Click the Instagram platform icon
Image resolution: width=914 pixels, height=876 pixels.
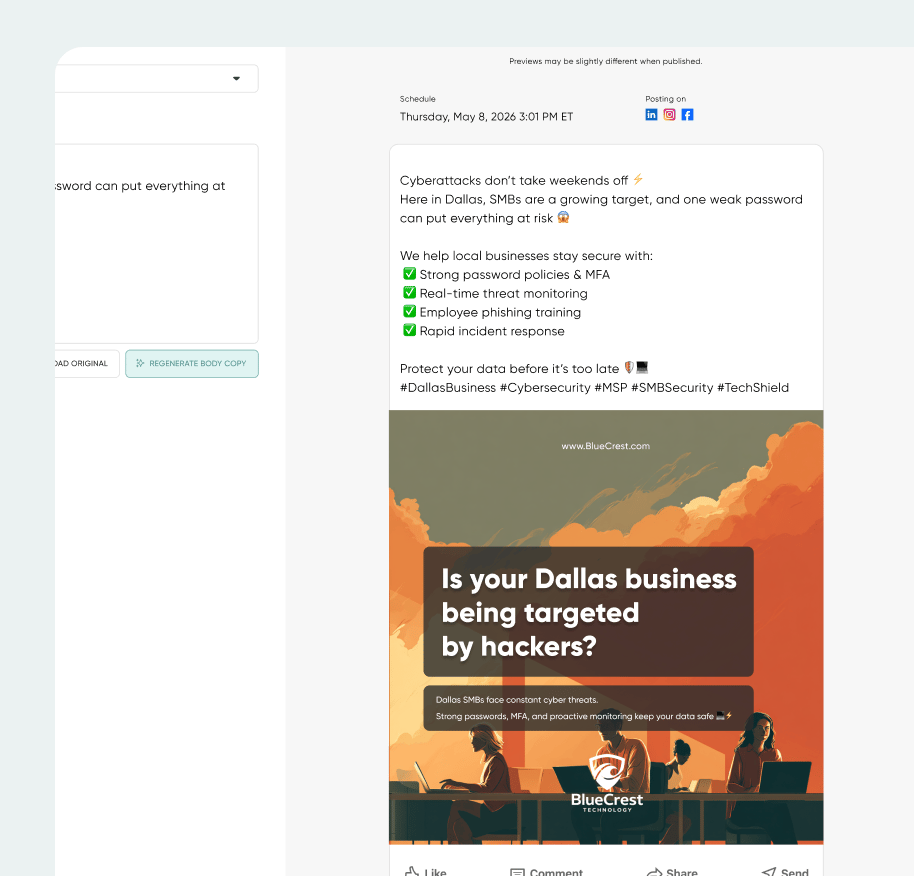coord(670,115)
